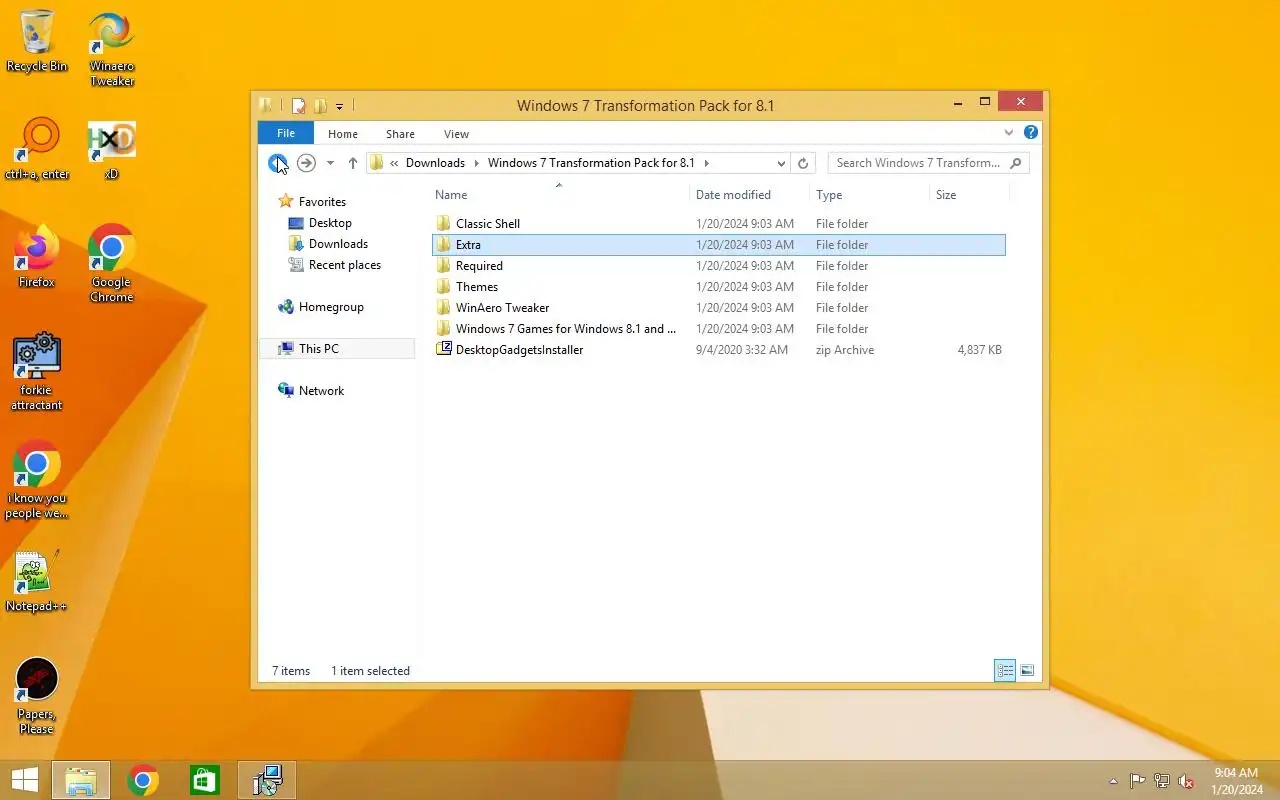Image resolution: width=1280 pixels, height=800 pixels.
Task: Click the Windows Start button
Action: (x=24, y=780)
